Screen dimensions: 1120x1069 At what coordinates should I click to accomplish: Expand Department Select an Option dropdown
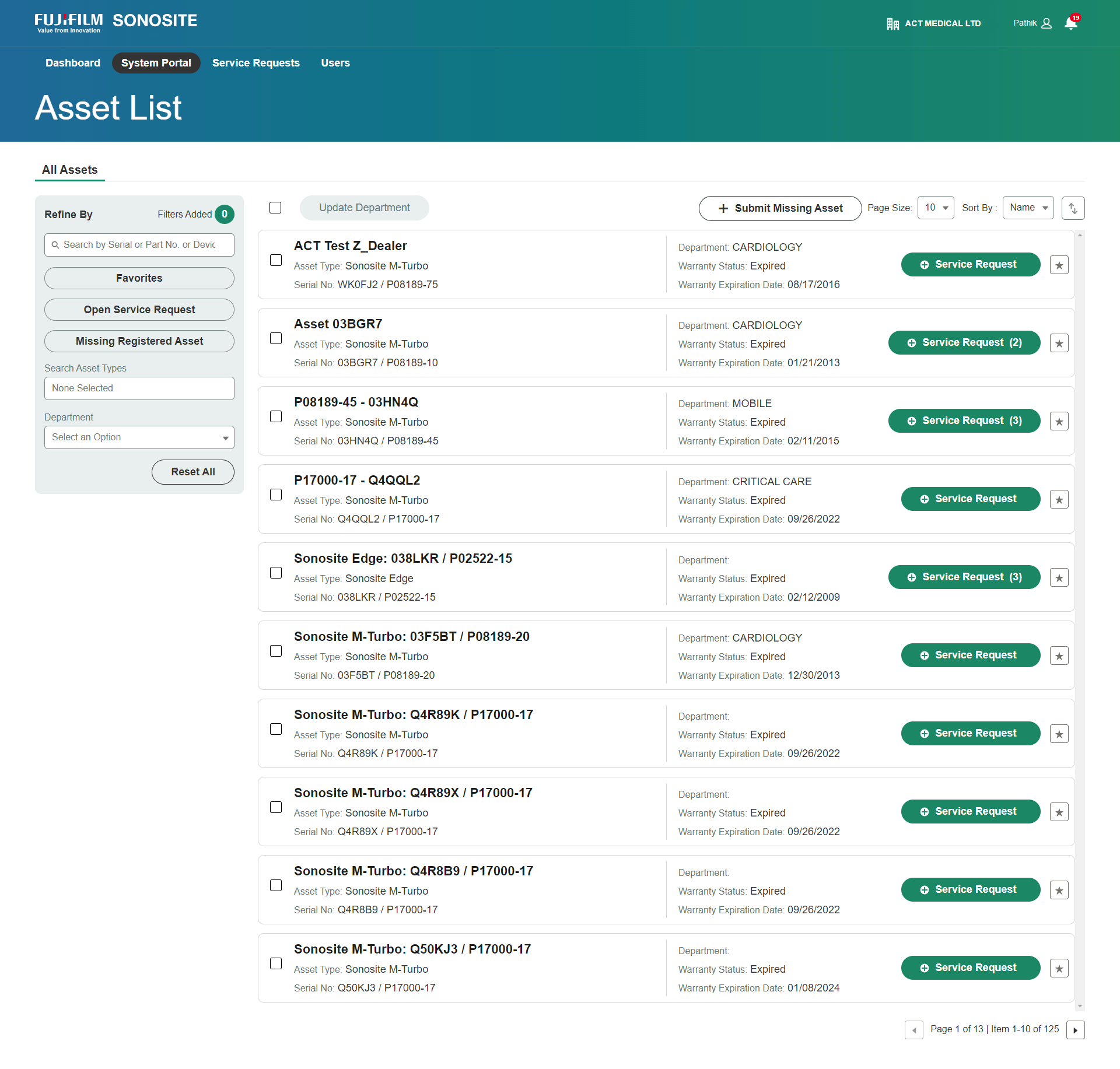[x=139, y=437]
